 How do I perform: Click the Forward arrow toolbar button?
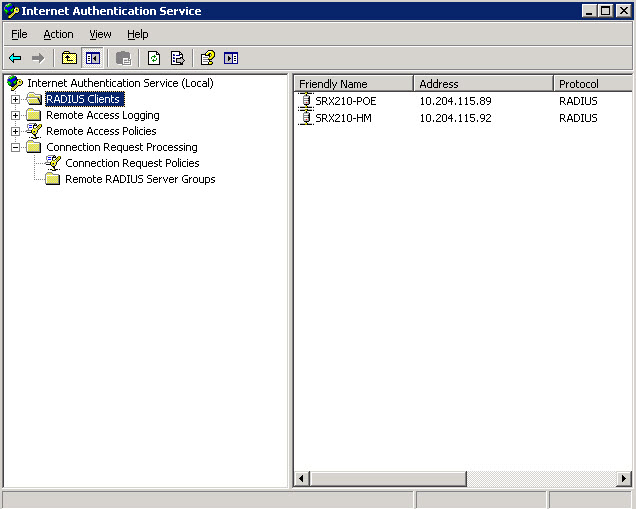pyautogui.click(x=38, y=58)
